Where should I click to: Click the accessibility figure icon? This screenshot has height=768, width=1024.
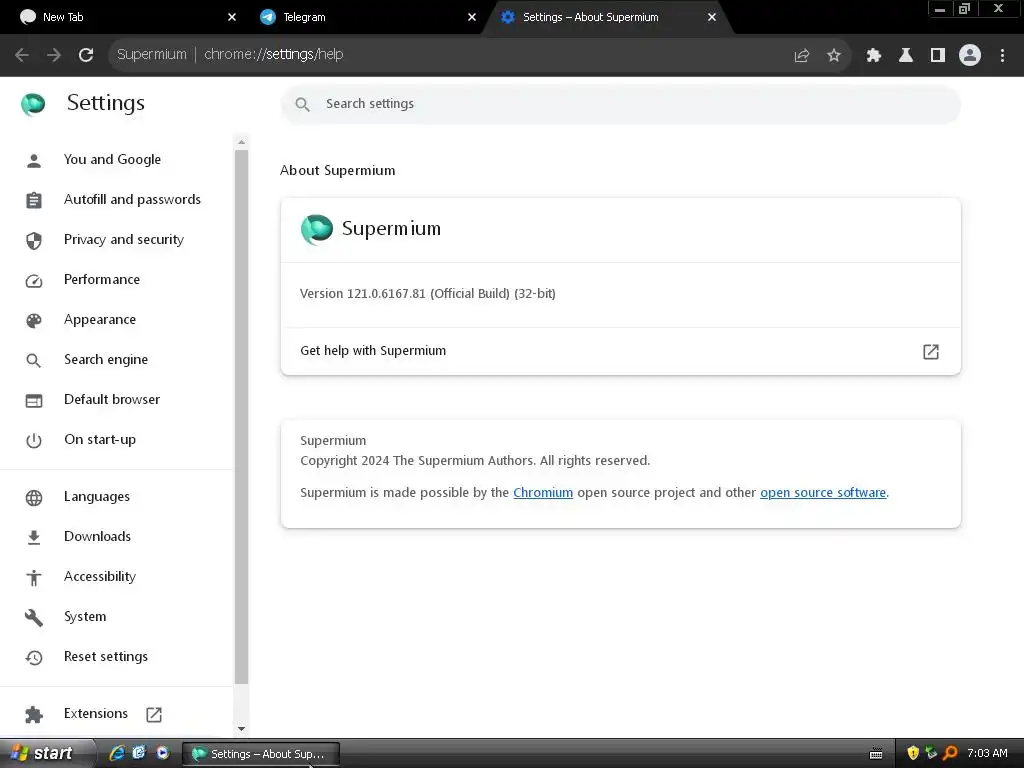coord(34,577)
